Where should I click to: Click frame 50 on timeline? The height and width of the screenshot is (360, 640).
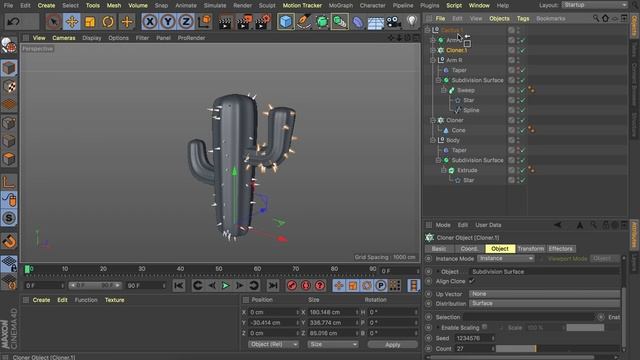pyautogui.click(x=219, y=269)
